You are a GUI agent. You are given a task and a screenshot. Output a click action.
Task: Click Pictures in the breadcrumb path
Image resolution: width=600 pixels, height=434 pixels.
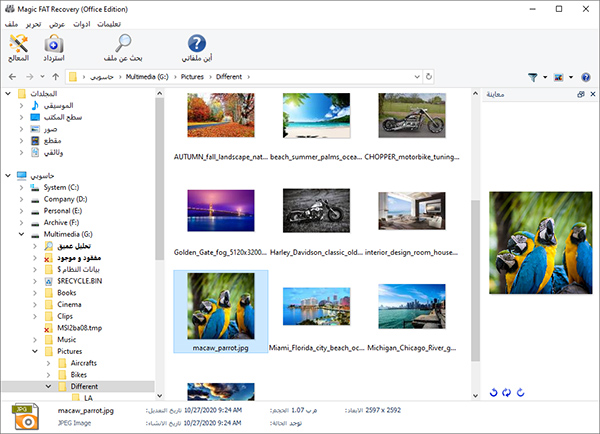coord(192,77)
